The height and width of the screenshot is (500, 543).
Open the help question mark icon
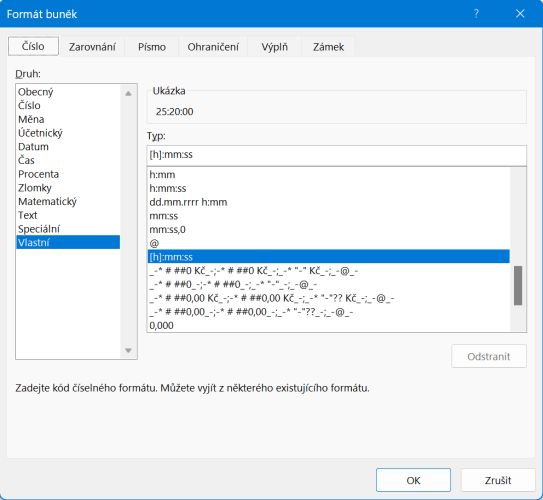pos(477,14)
